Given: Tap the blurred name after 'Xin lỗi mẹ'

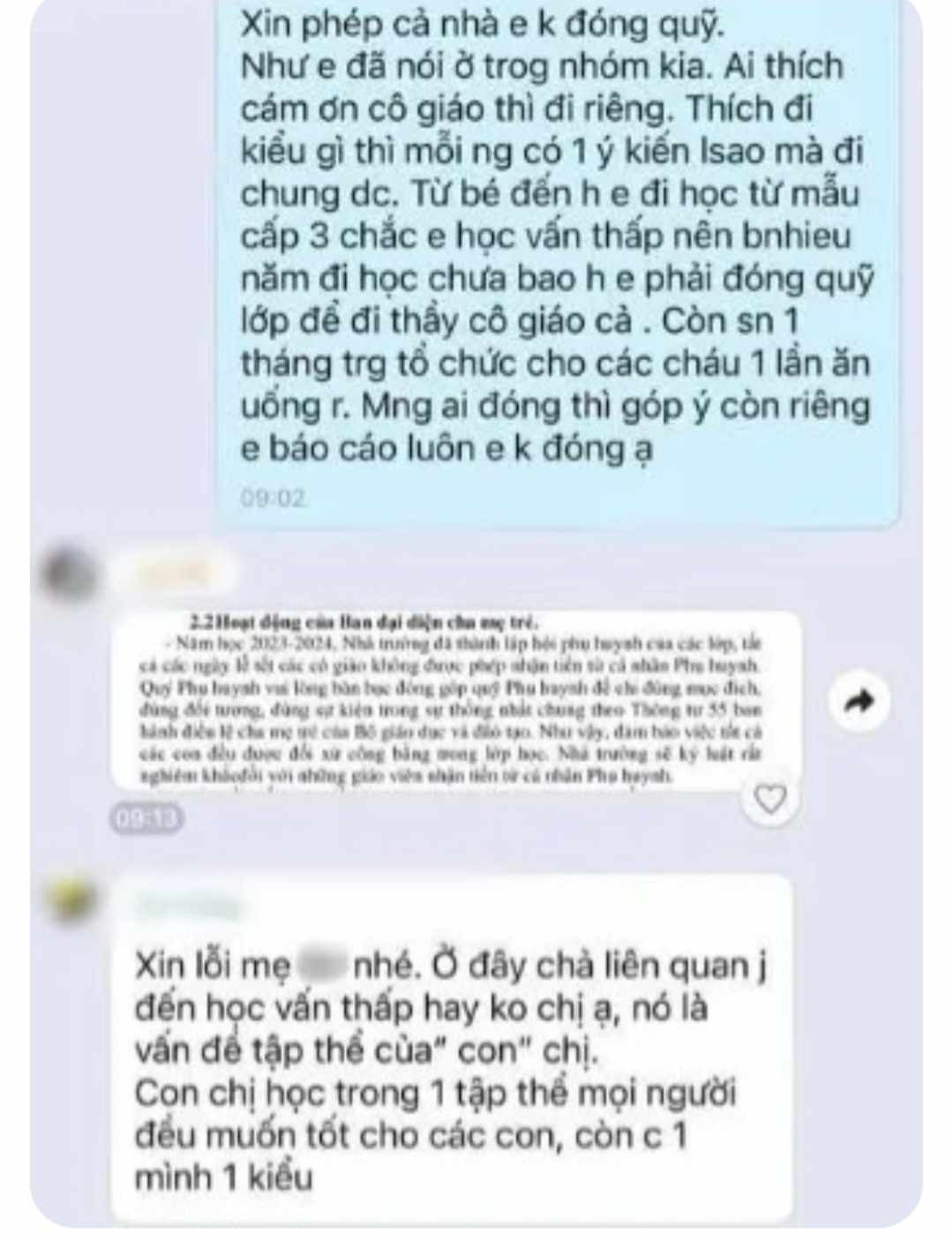Looking at the screenshot, I should pos(321,966).
